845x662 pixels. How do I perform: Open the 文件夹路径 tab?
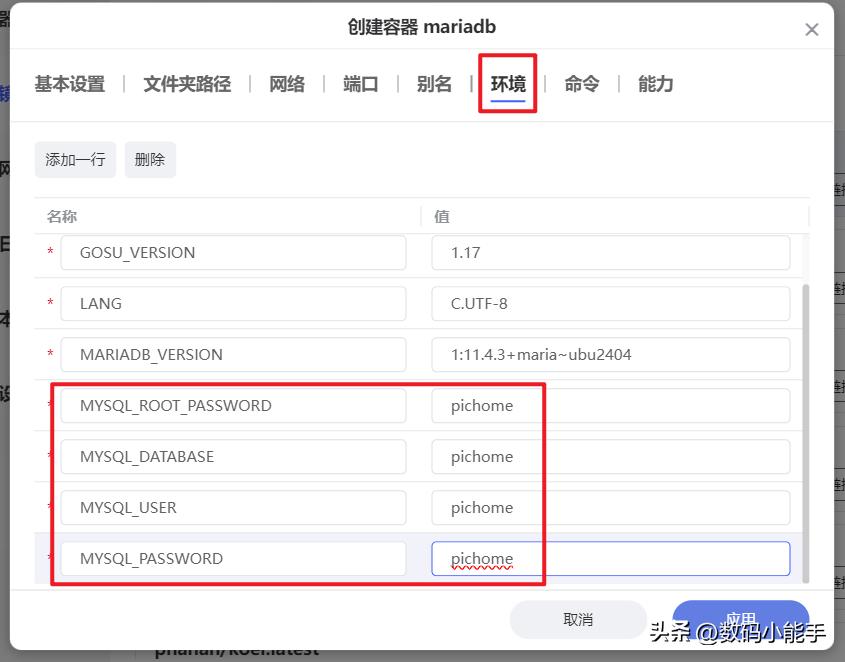click(x=187, y=84)
